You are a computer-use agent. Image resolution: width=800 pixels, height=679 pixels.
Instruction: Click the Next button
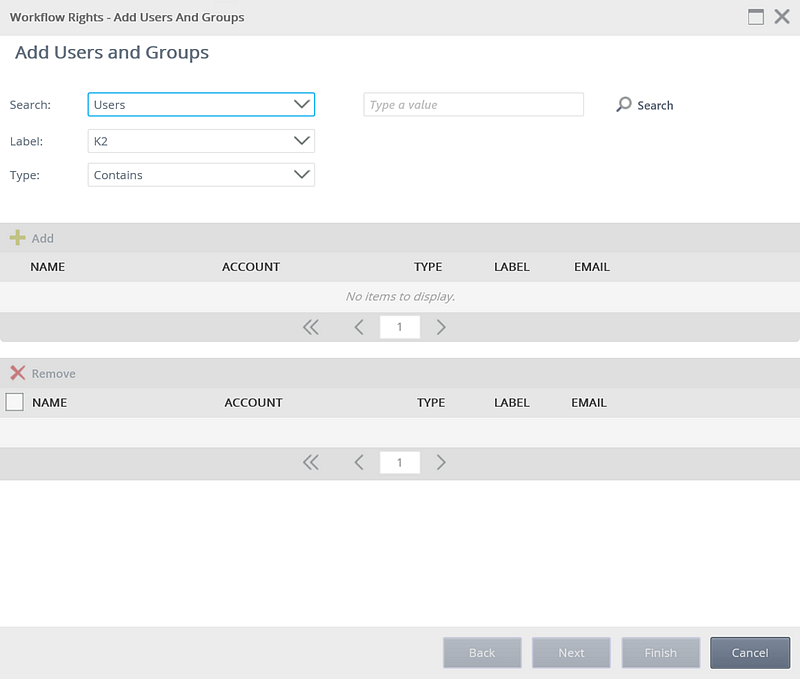point(571,652)
